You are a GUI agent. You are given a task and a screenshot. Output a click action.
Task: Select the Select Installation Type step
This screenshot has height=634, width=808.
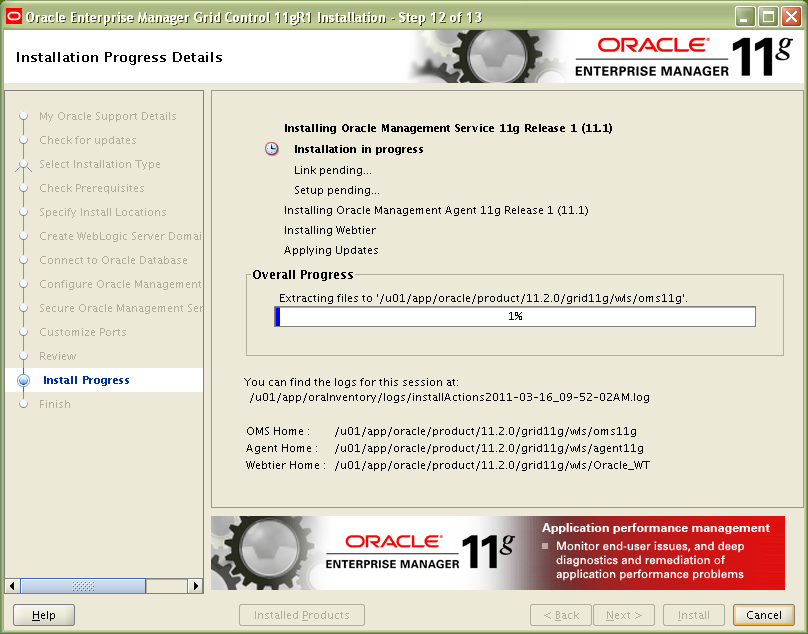tap(100, 164)
